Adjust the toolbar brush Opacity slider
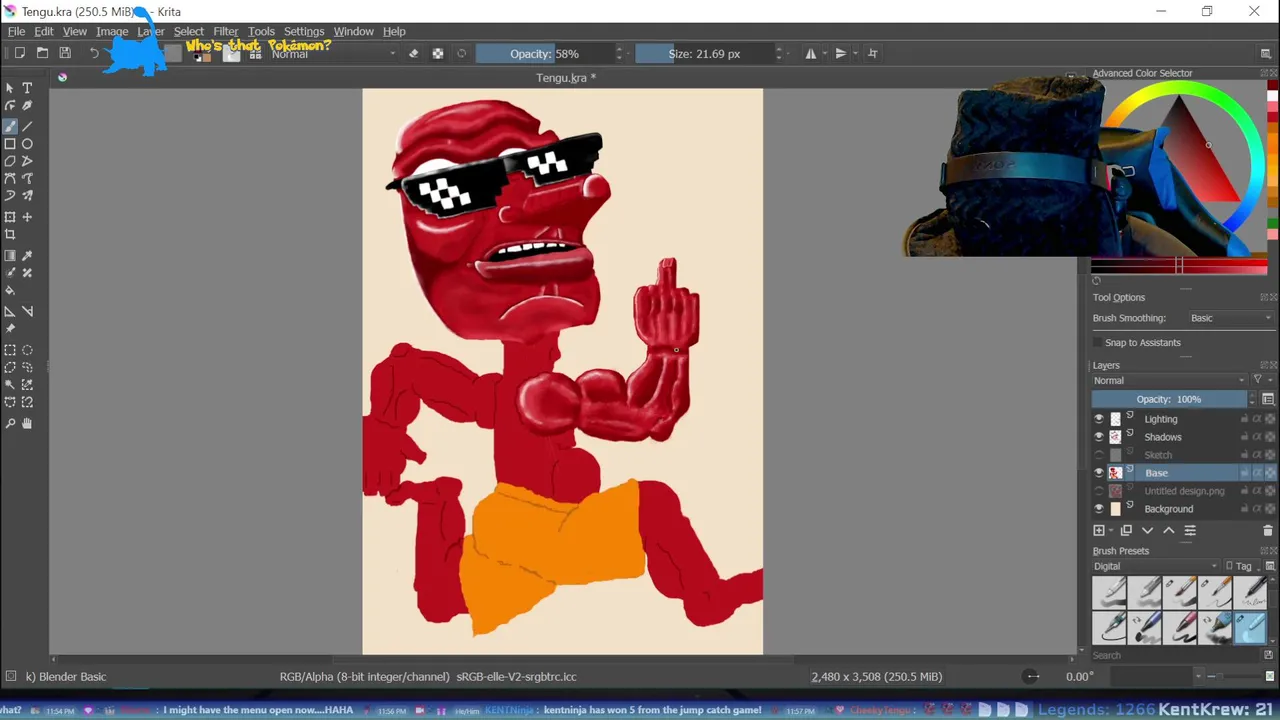 (x=544, y=53)
